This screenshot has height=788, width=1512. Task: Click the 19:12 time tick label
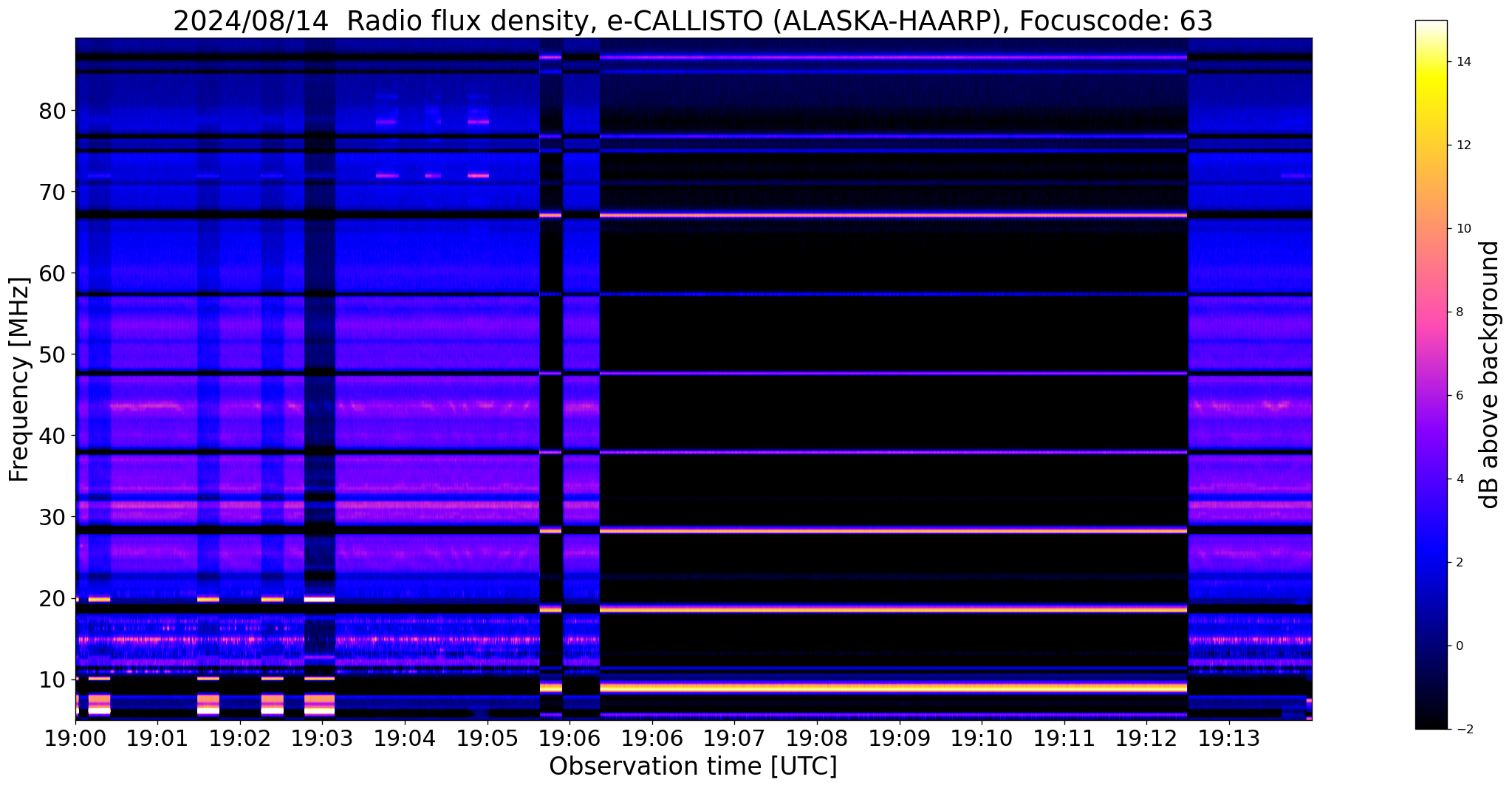click(x=1147, y=737)
